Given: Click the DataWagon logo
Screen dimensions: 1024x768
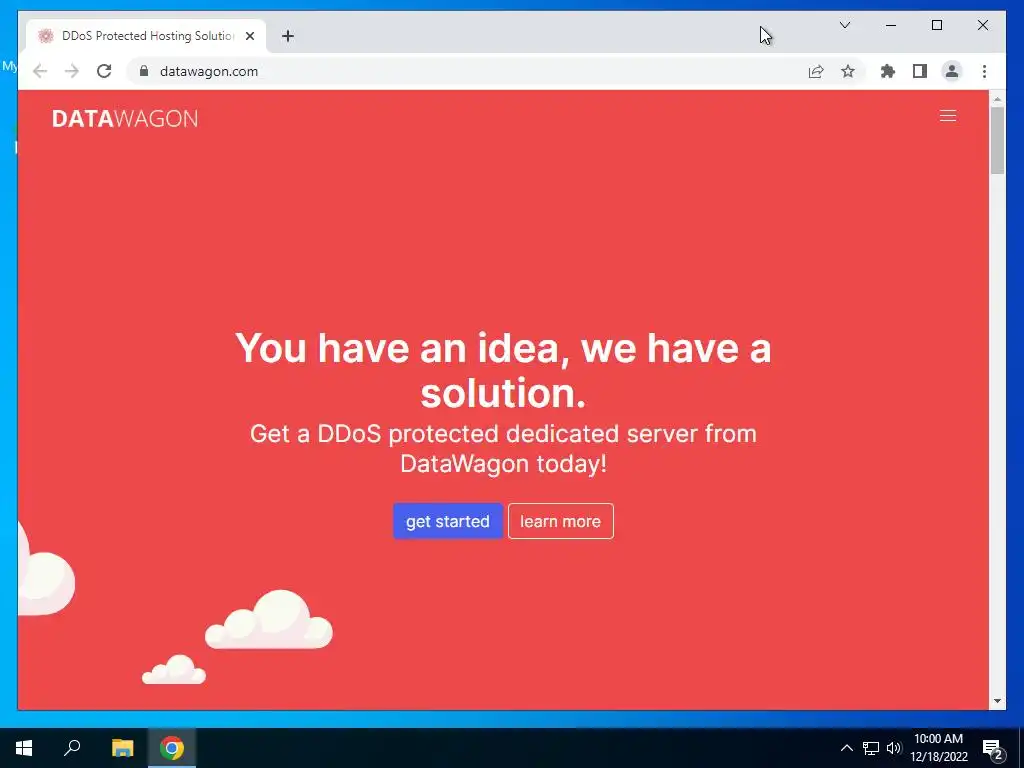Looking at the screenshot, I should pos(125,118).
